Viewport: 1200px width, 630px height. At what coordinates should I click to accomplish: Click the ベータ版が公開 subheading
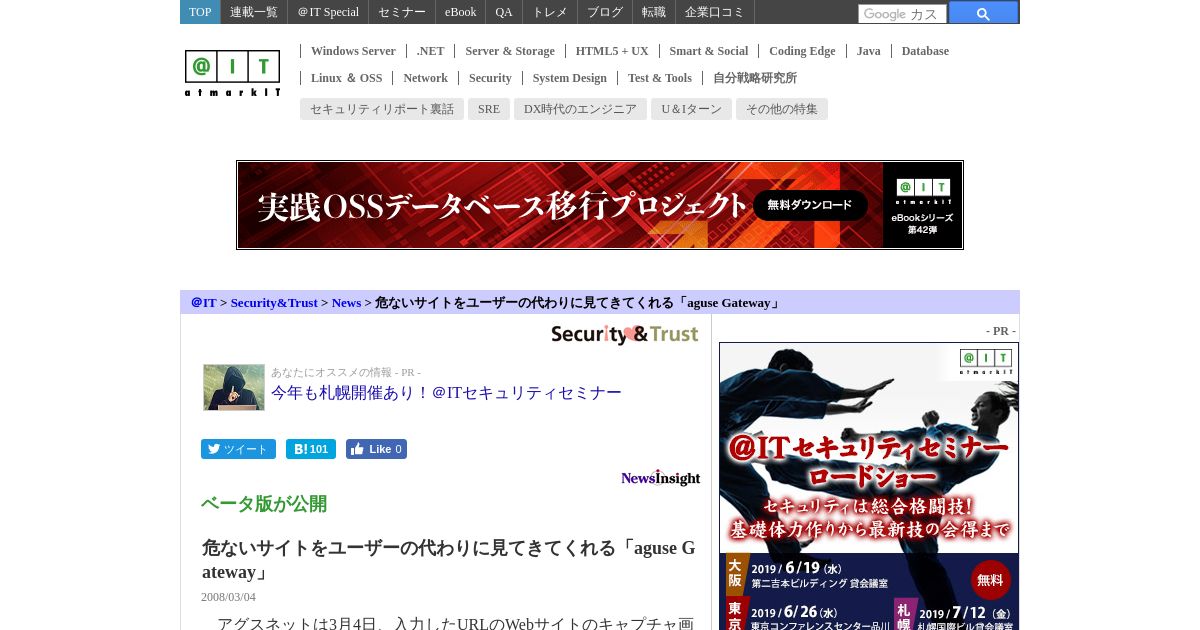[x=264, y=504]
